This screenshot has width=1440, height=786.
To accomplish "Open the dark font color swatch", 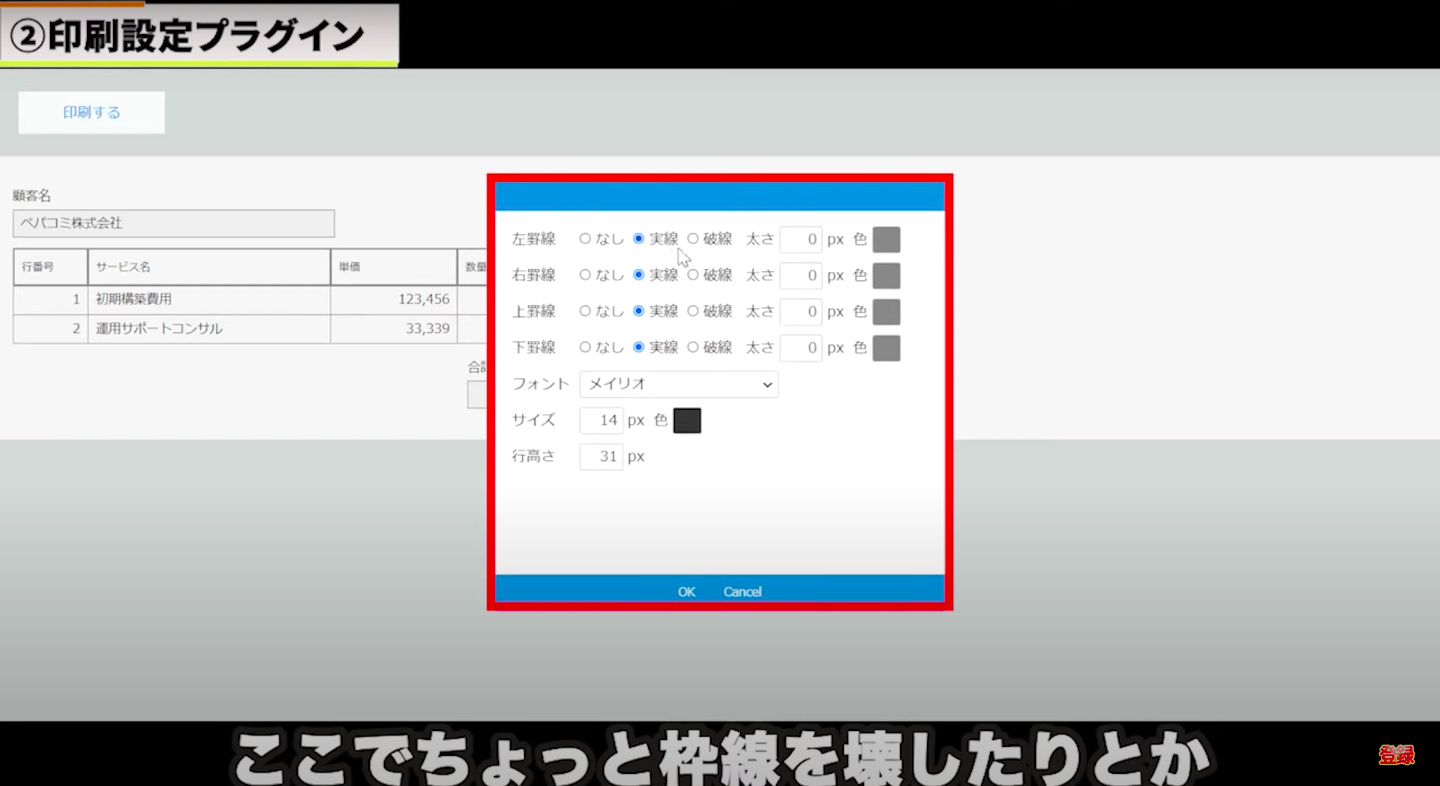I will click(687, 421).
